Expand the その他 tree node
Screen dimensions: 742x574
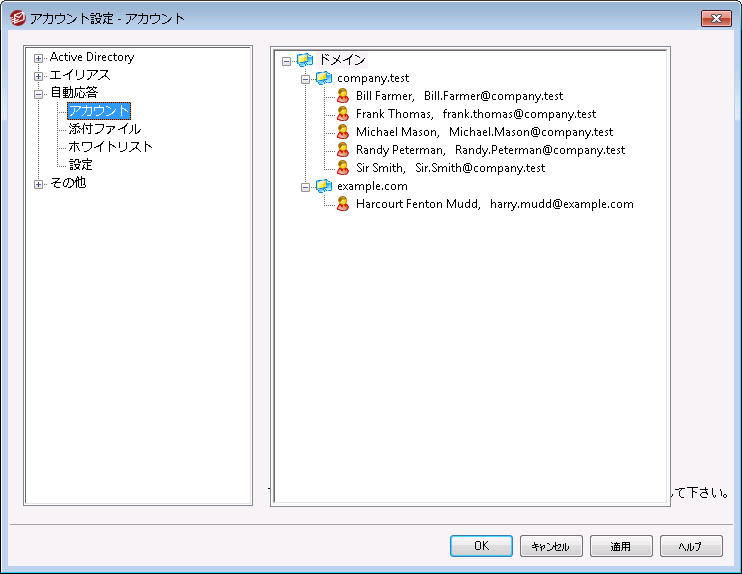39,184
